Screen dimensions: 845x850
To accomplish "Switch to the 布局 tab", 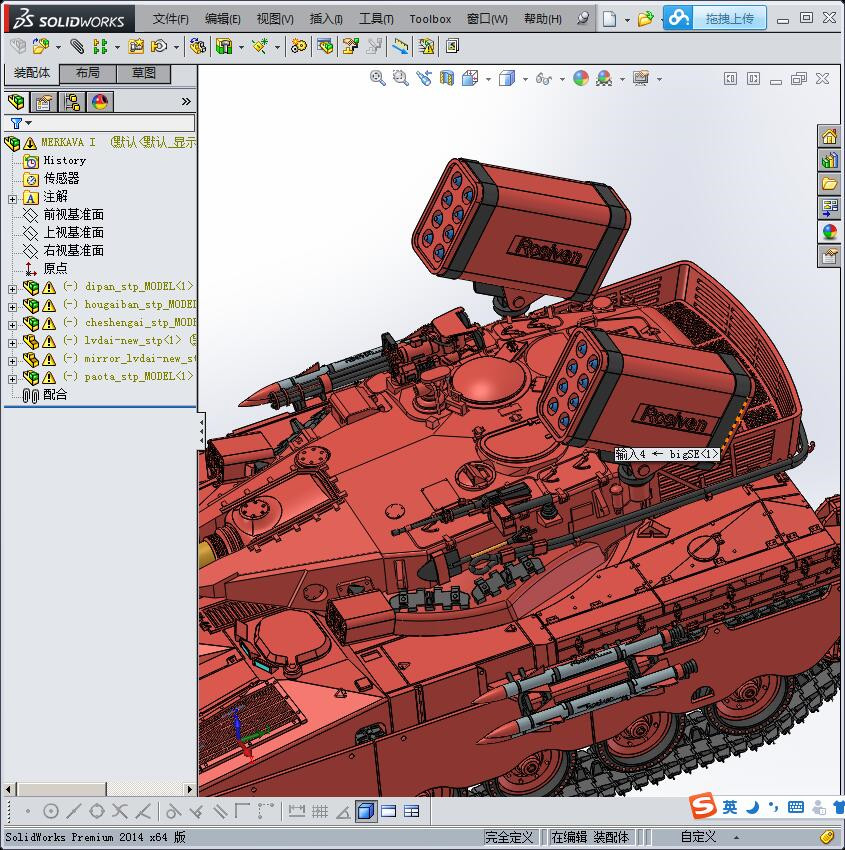I will tap(88, 73).
